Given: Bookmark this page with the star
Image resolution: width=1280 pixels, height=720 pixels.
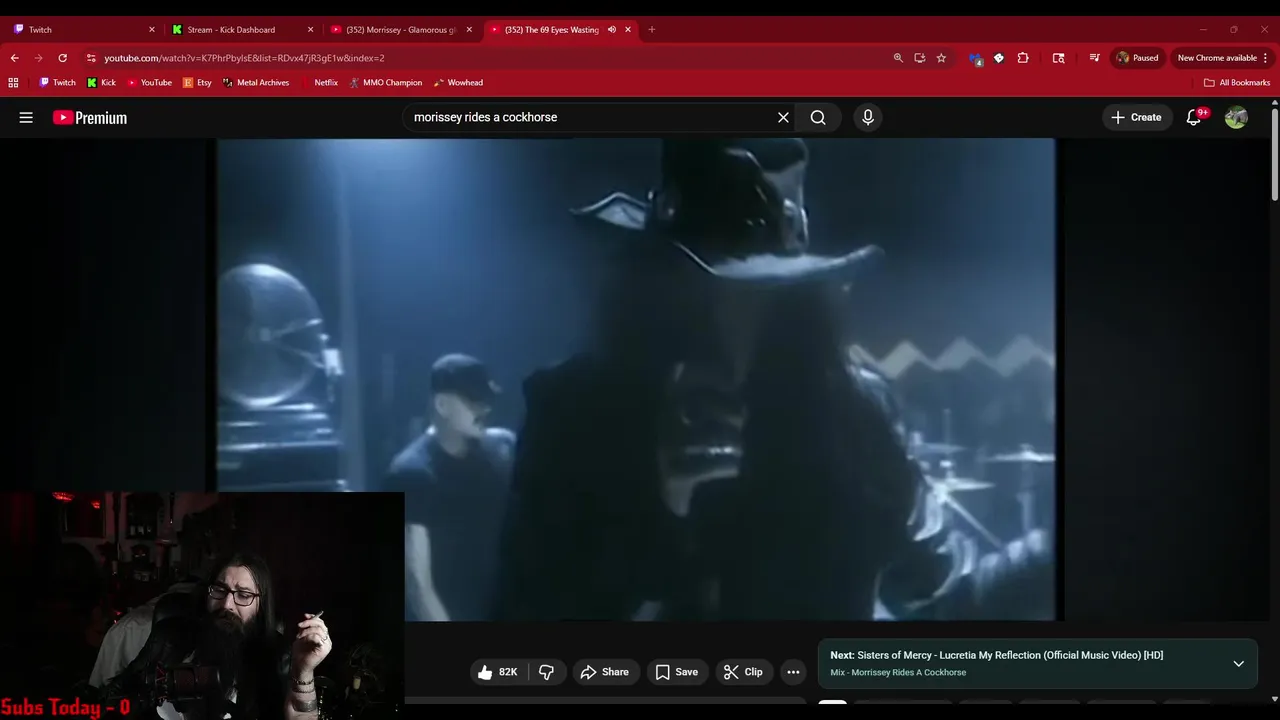Looking at the screenshot, I should 941,58.
